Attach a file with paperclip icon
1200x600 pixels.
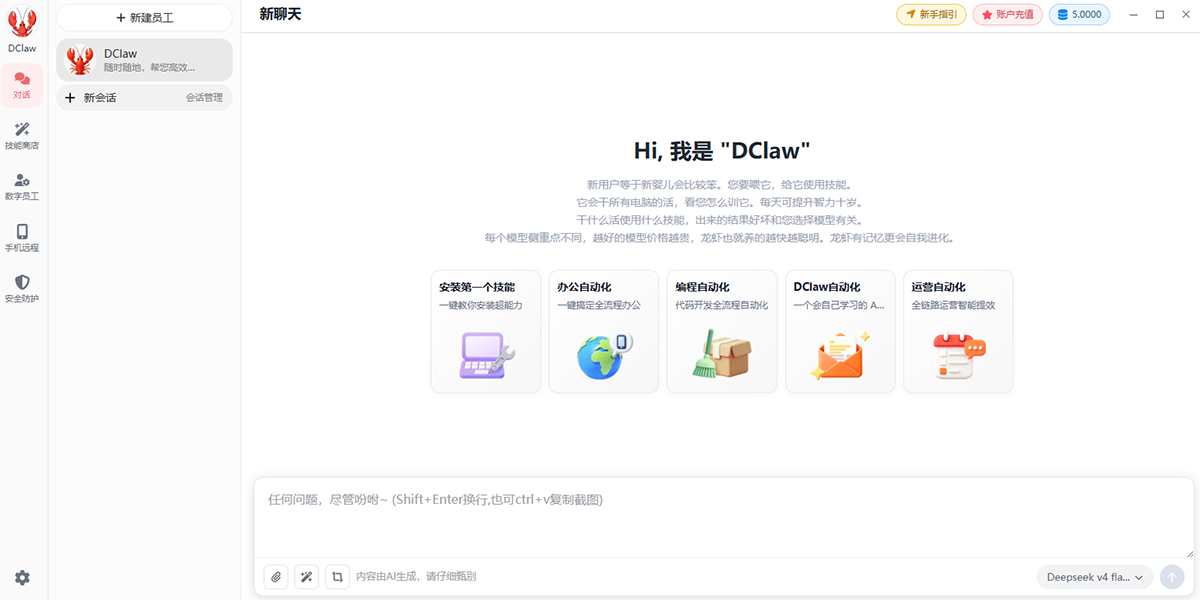point(277,577)
